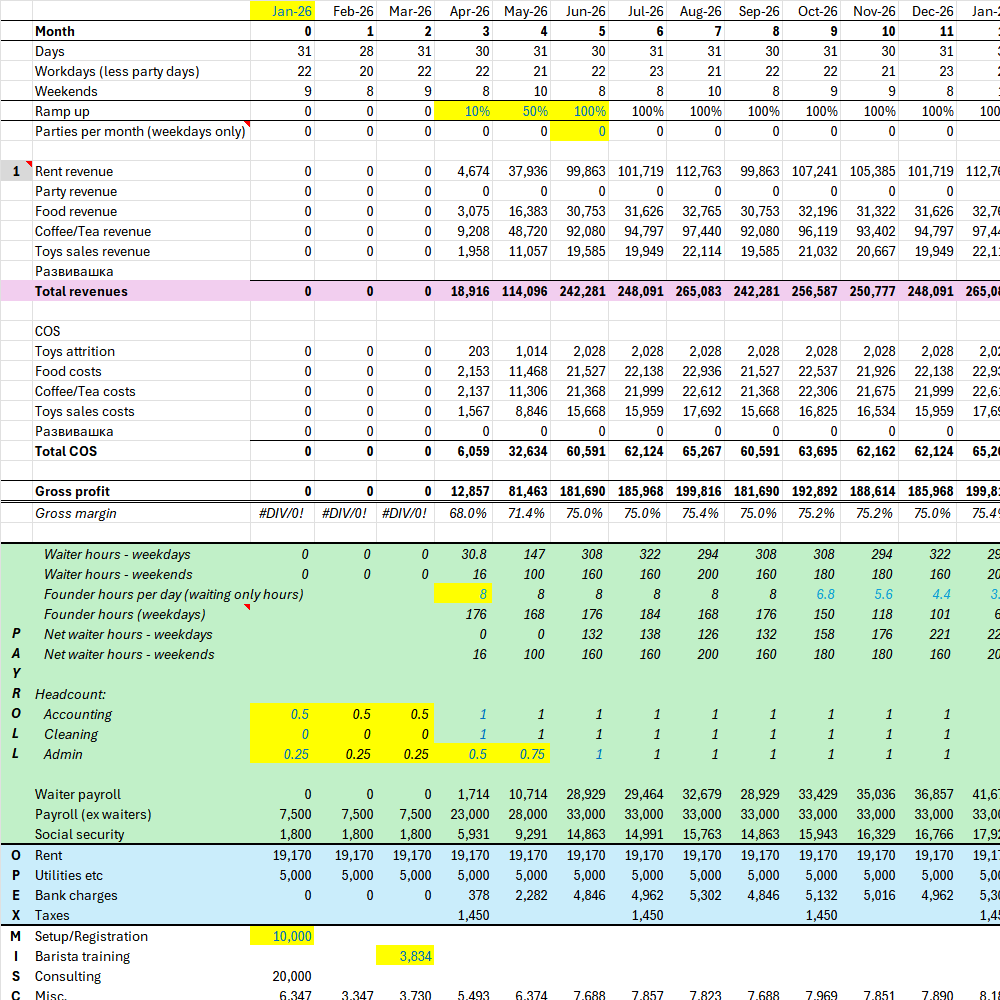Select the yellow Jan-26 column header cell

point(281,11)
